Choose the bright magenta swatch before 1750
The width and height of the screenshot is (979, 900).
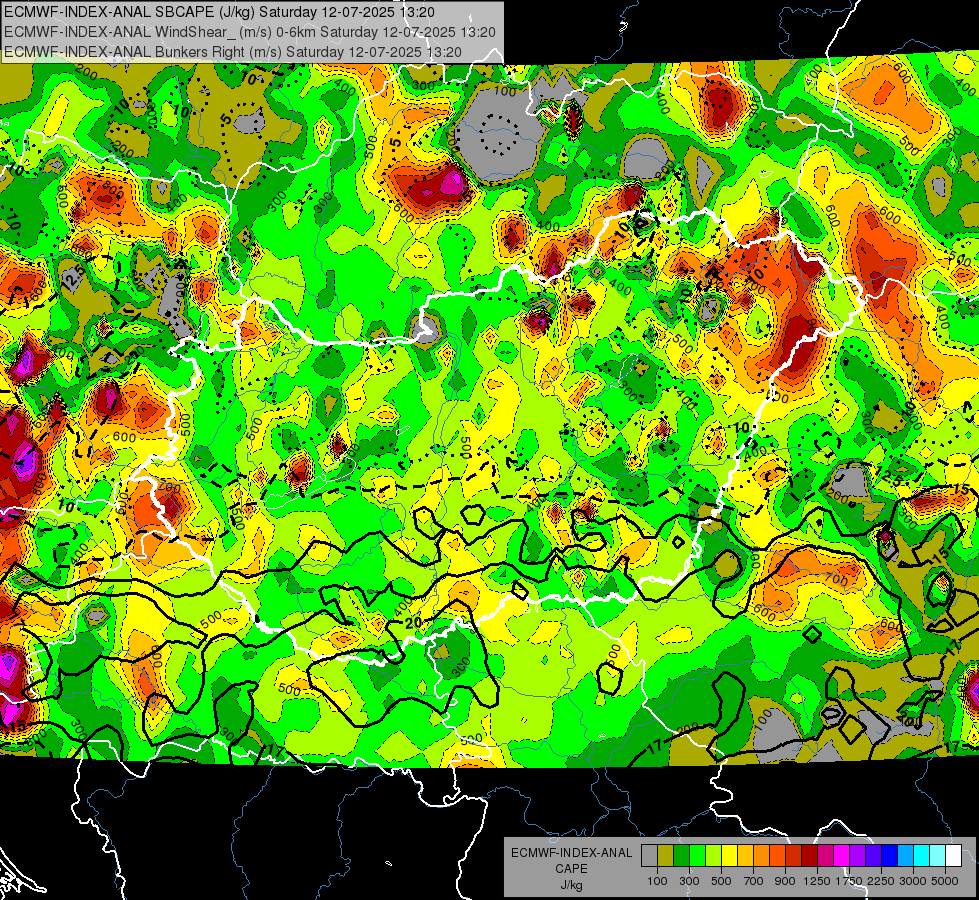(x=842, y=855)
